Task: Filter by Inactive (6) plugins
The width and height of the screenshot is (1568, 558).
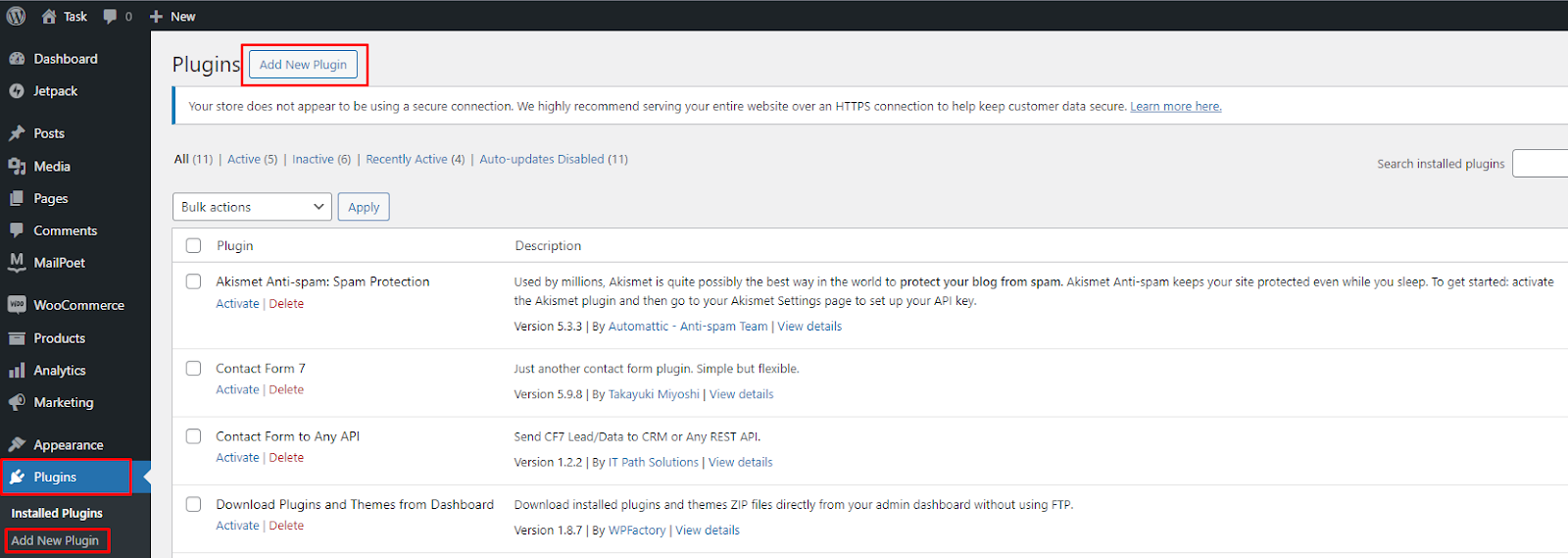Action: pos(321,159)
